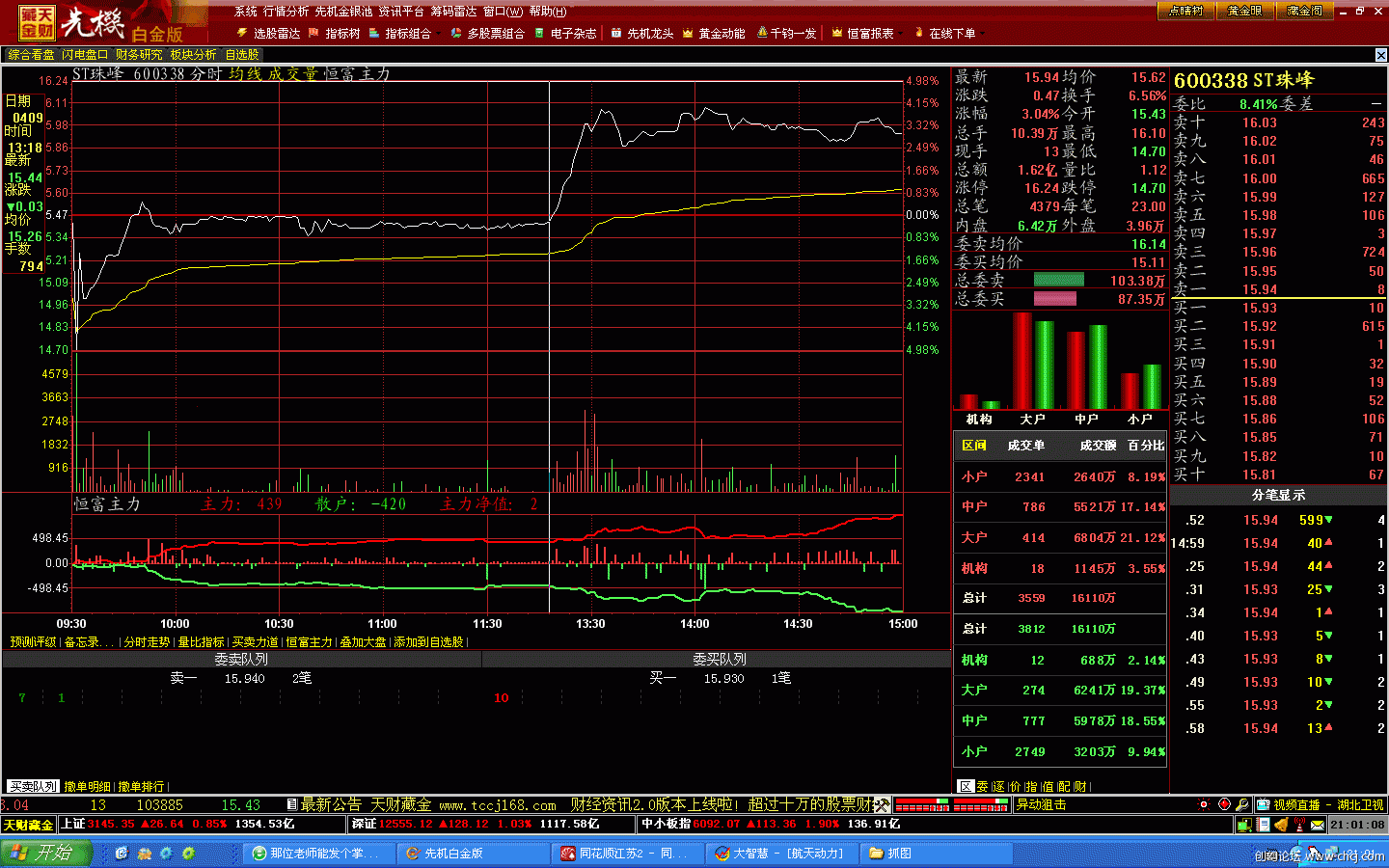Image resolution: width=1389 pixels, height=868 pixels.
Task: Close the chart panel with X button
Action: (1380, 55)
